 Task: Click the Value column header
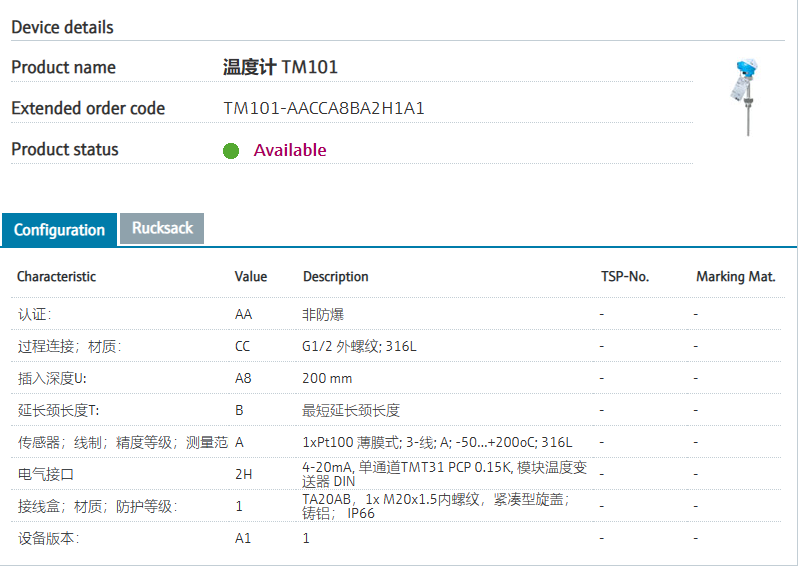tap(251, 276)
